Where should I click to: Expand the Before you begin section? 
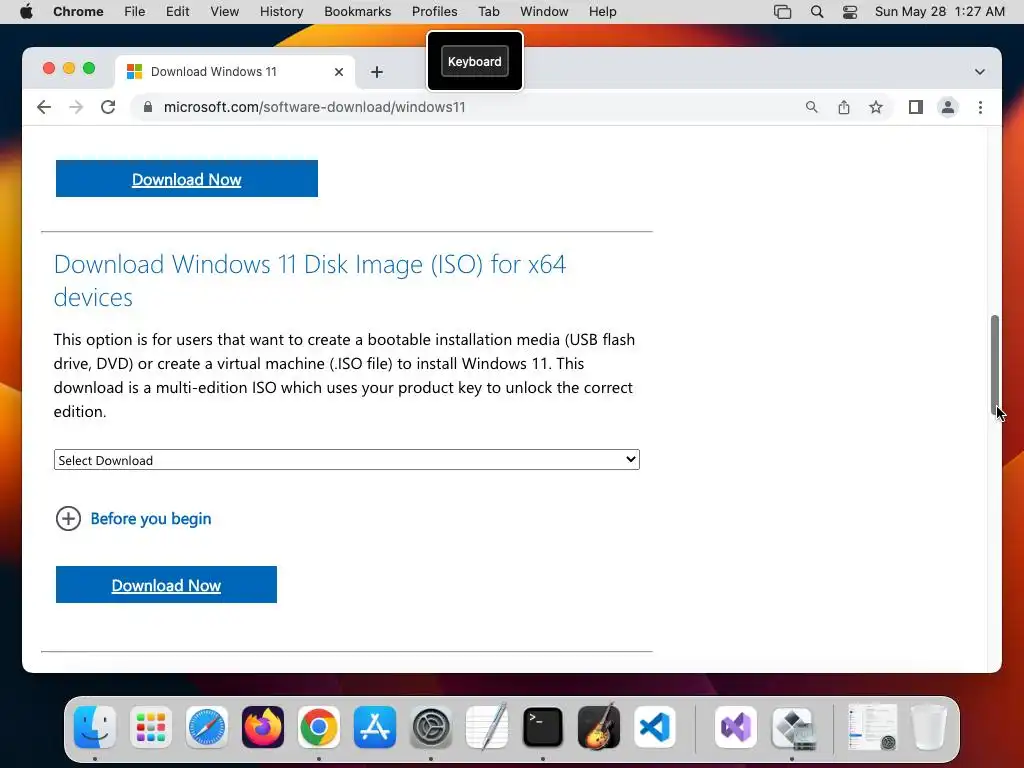(134, 519)
